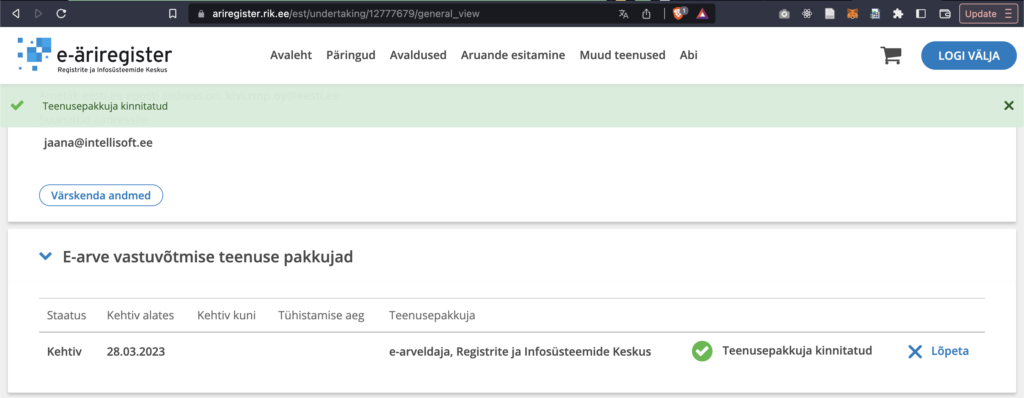Viewport: 1024px width, 398px height.
Task: Click the camera extension icon
Action: point(784,13)
